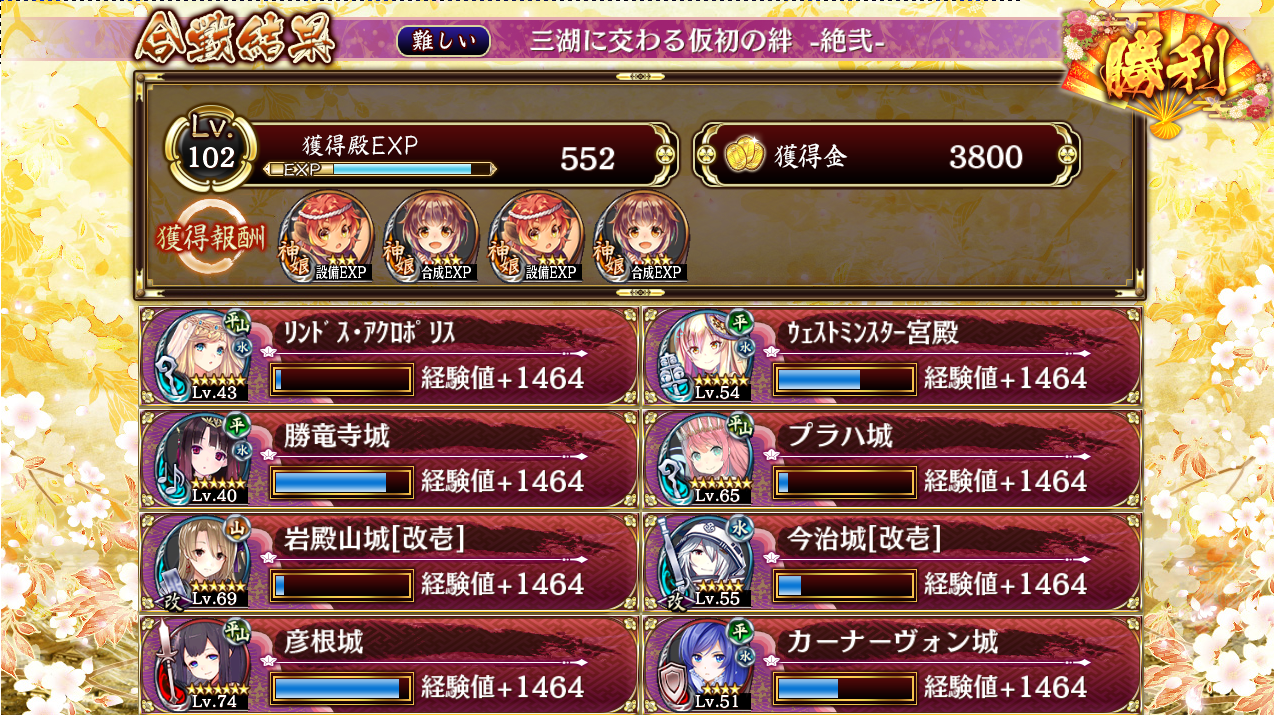Click the gold coin 獲得金 icon
The width and height of the screenshot is (1274, 715).
pos(744,155)
